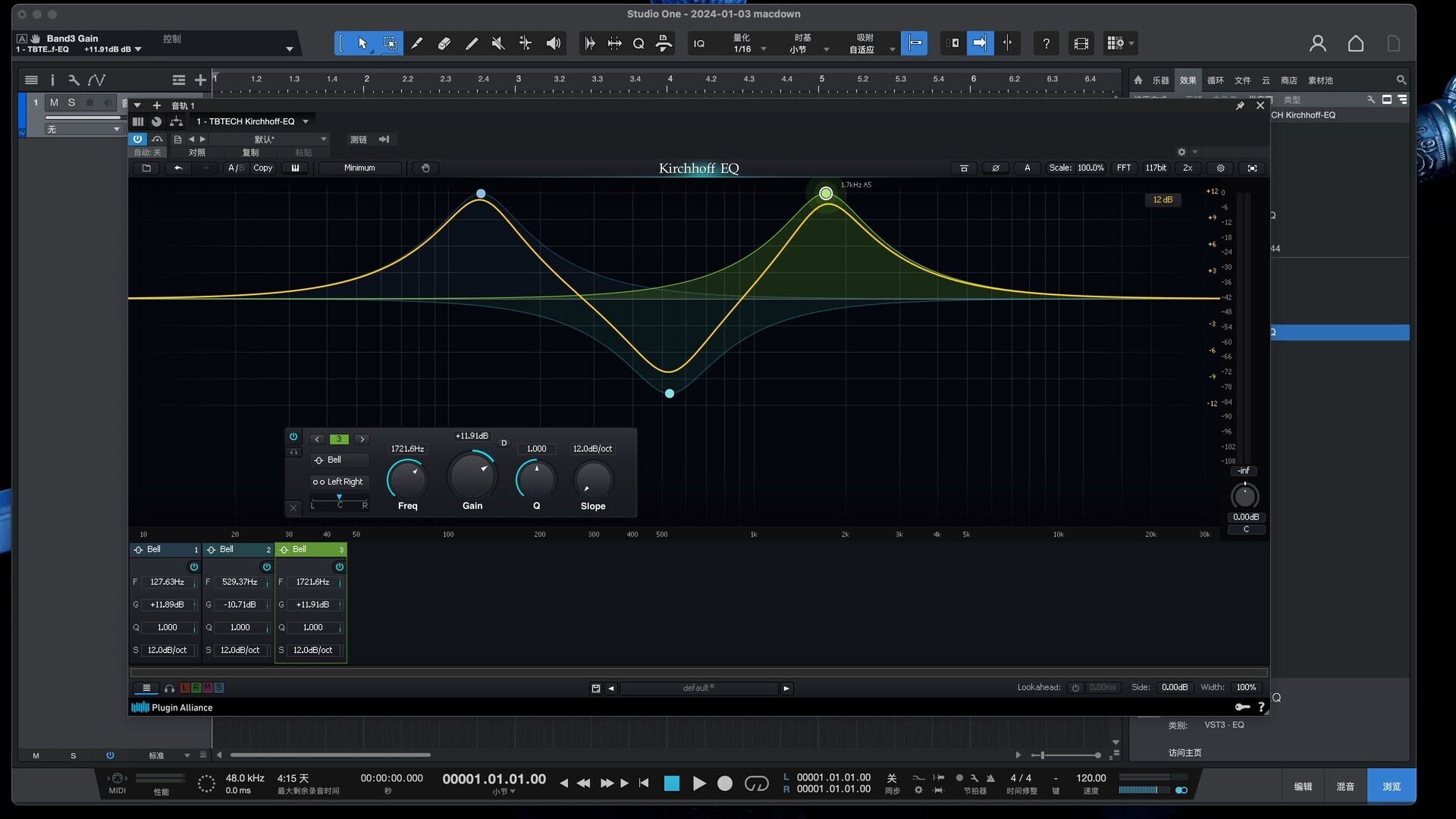Screen dimensions: 1456x819
Task: Click the Copy button in EQ toolbar
Action: click(x=263, y=168)
